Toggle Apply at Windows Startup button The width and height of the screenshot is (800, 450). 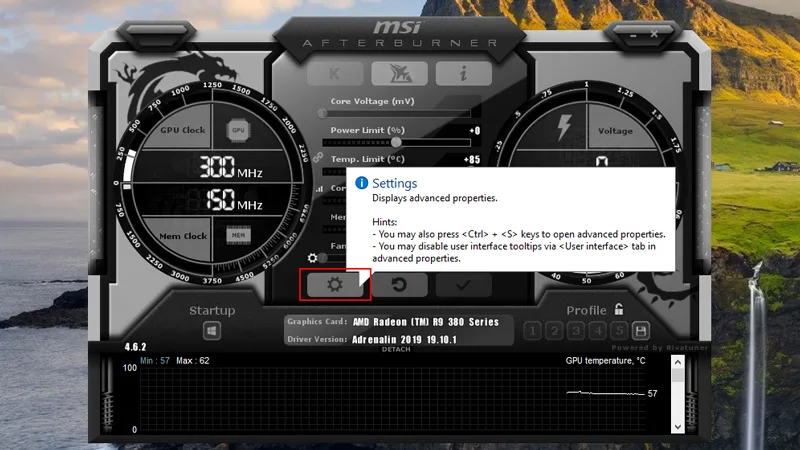tap(212, 331)
